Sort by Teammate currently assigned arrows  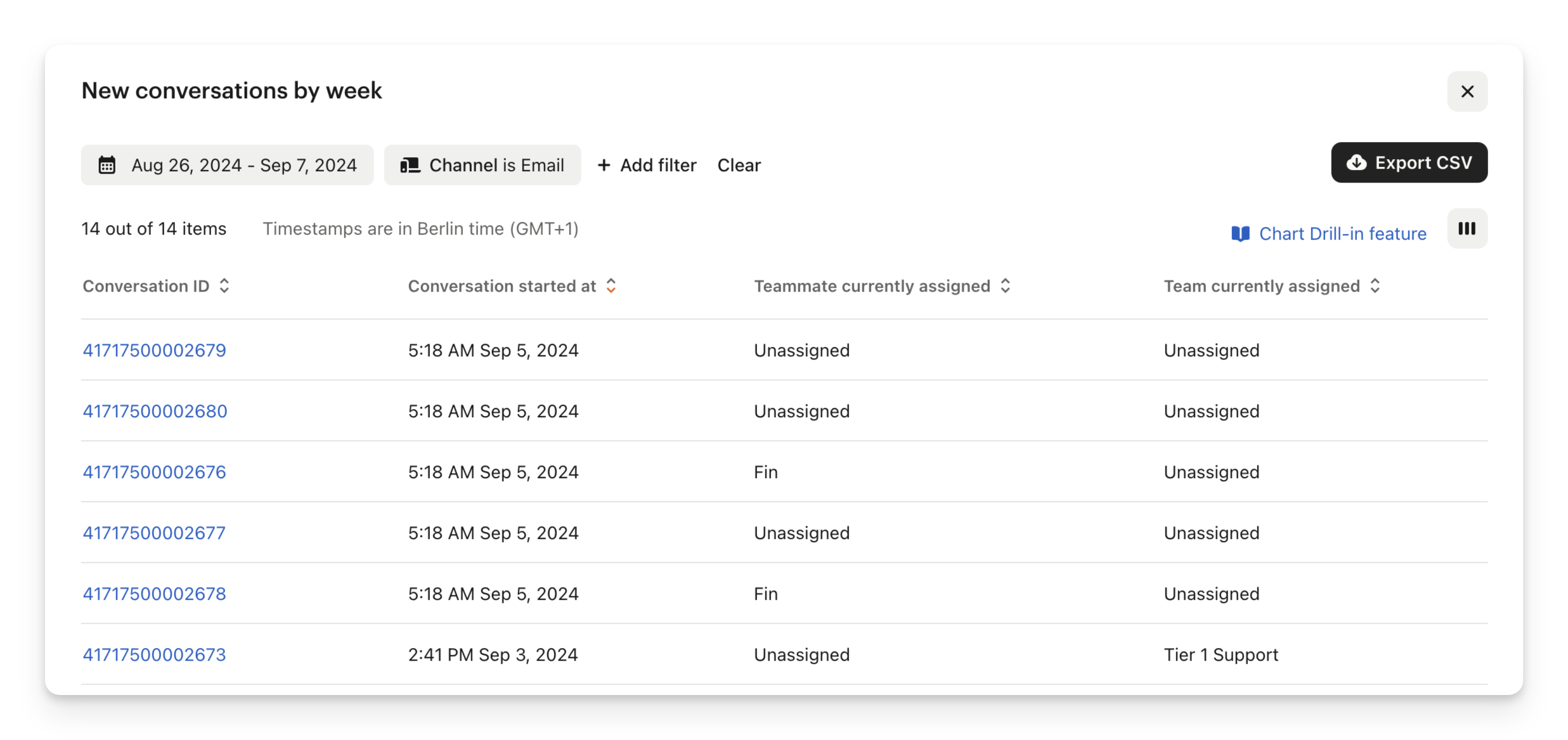(1006, 286)
